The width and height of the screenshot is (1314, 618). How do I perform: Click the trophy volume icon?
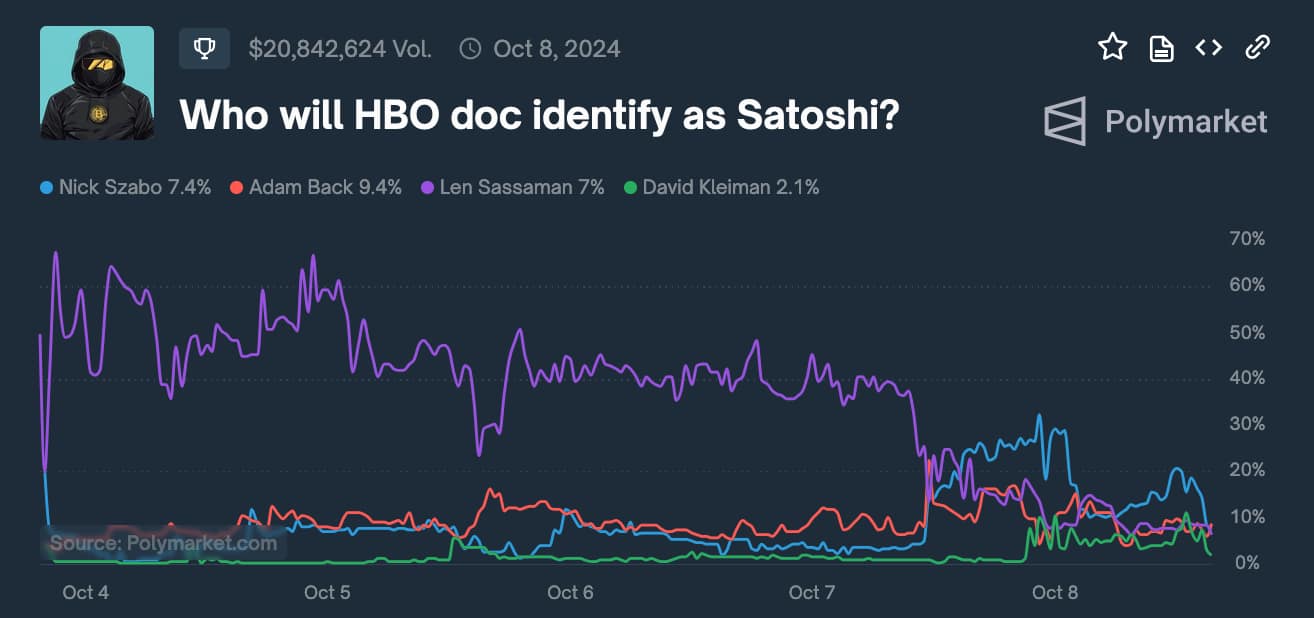pyautogui.click(x=203, y=47)
